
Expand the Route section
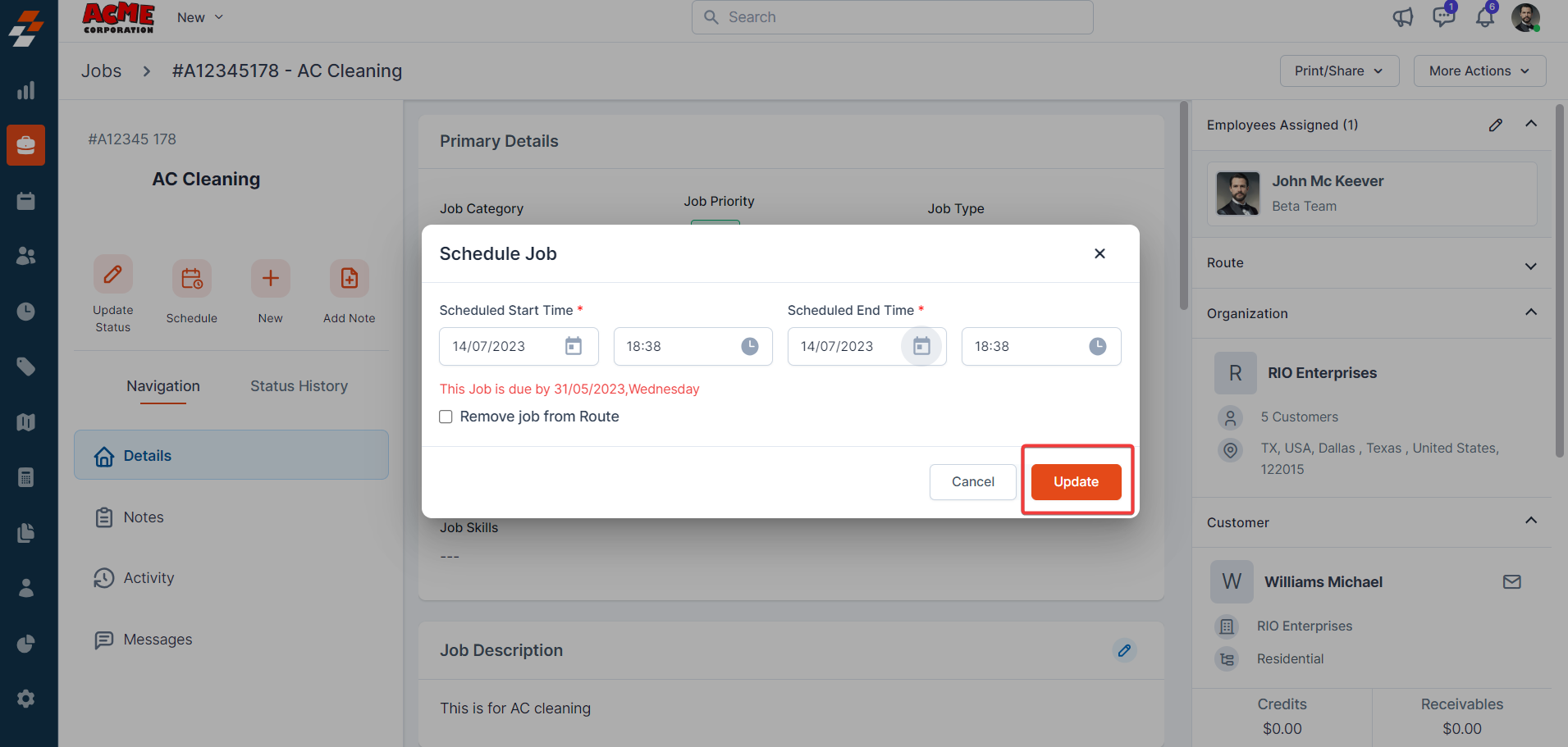point(1530,264)
